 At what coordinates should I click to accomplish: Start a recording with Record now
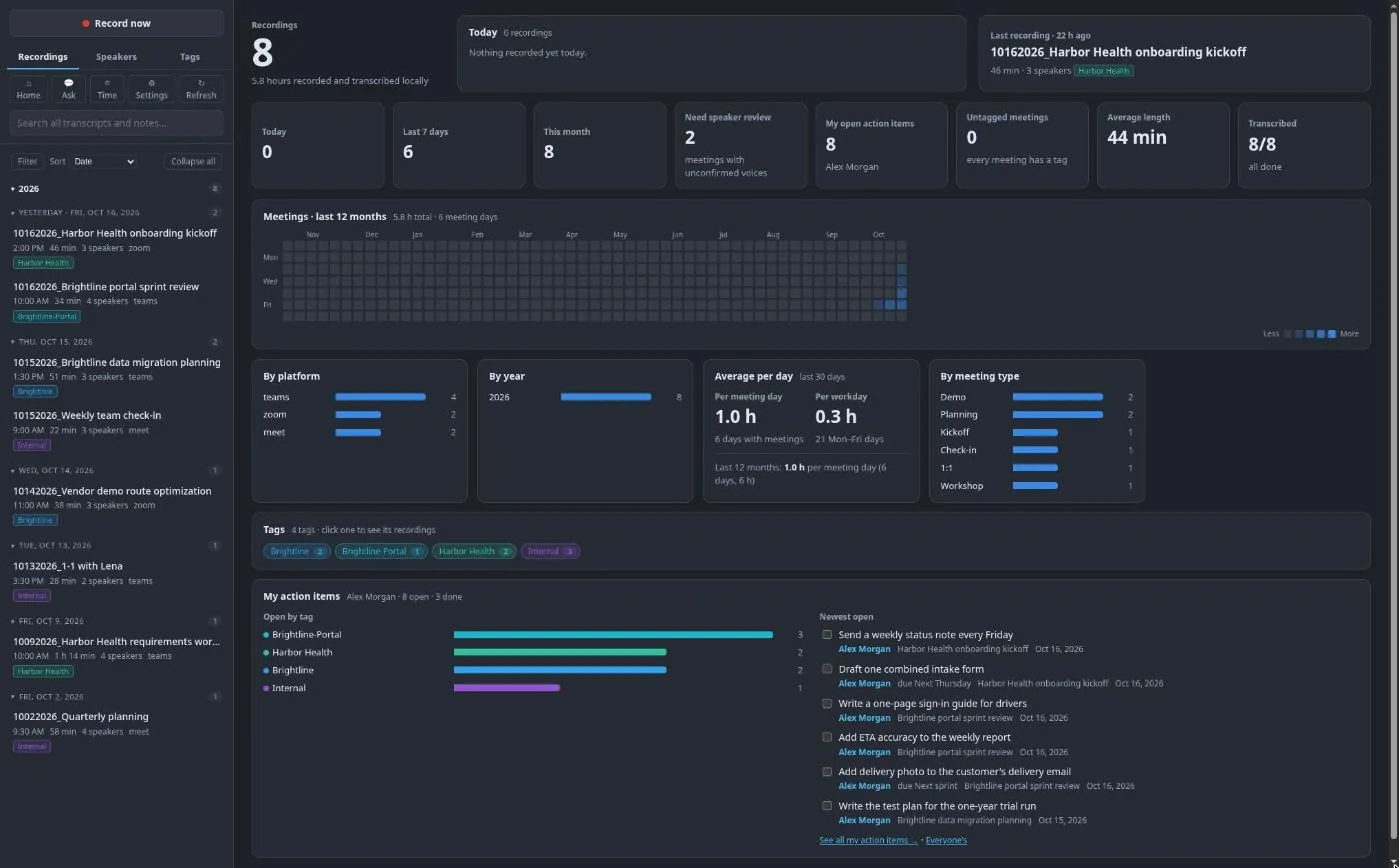(116, 23)
